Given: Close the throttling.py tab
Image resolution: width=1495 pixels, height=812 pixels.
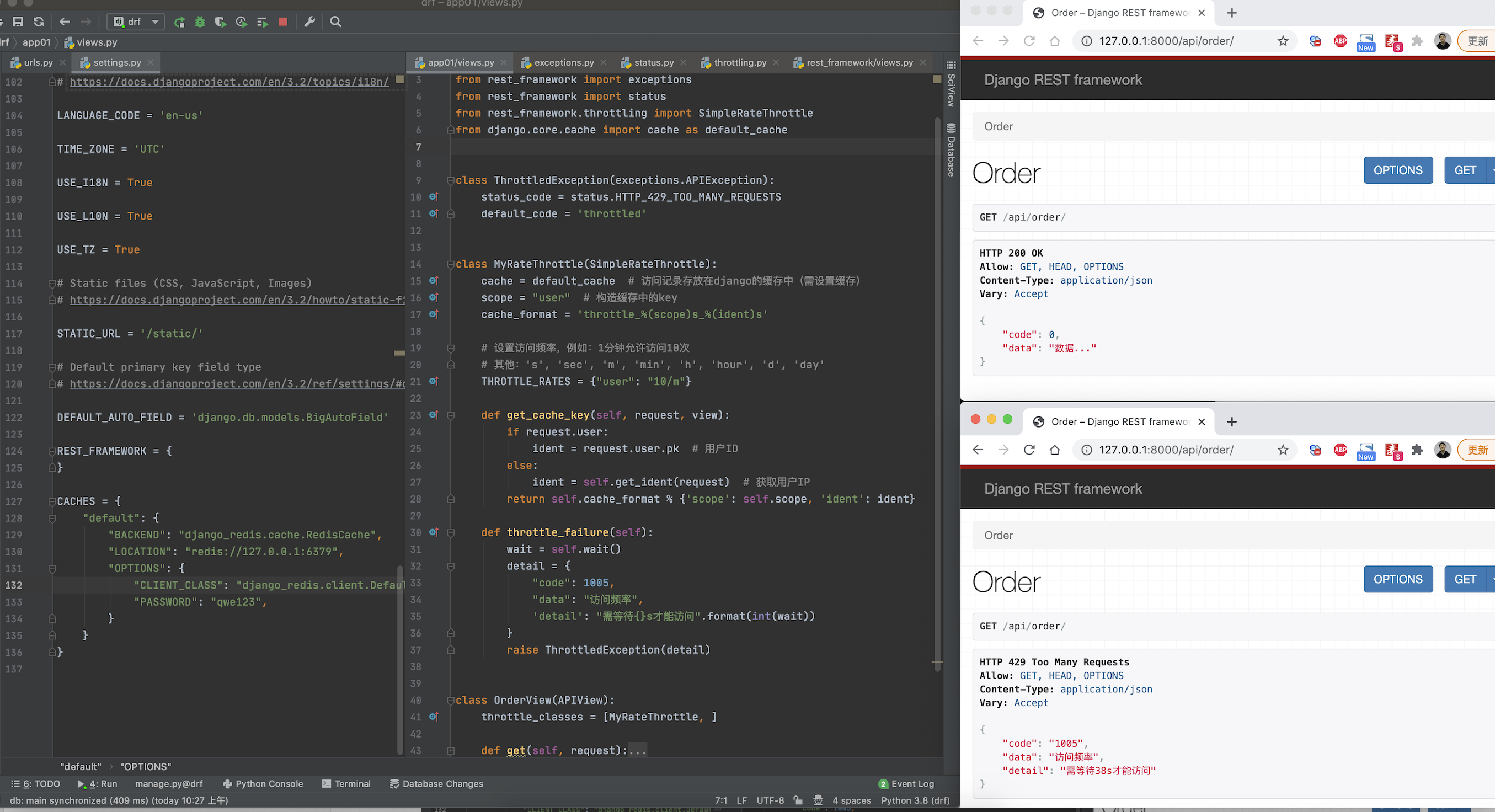Looking at the screenshot, I should tap(776, 62).
